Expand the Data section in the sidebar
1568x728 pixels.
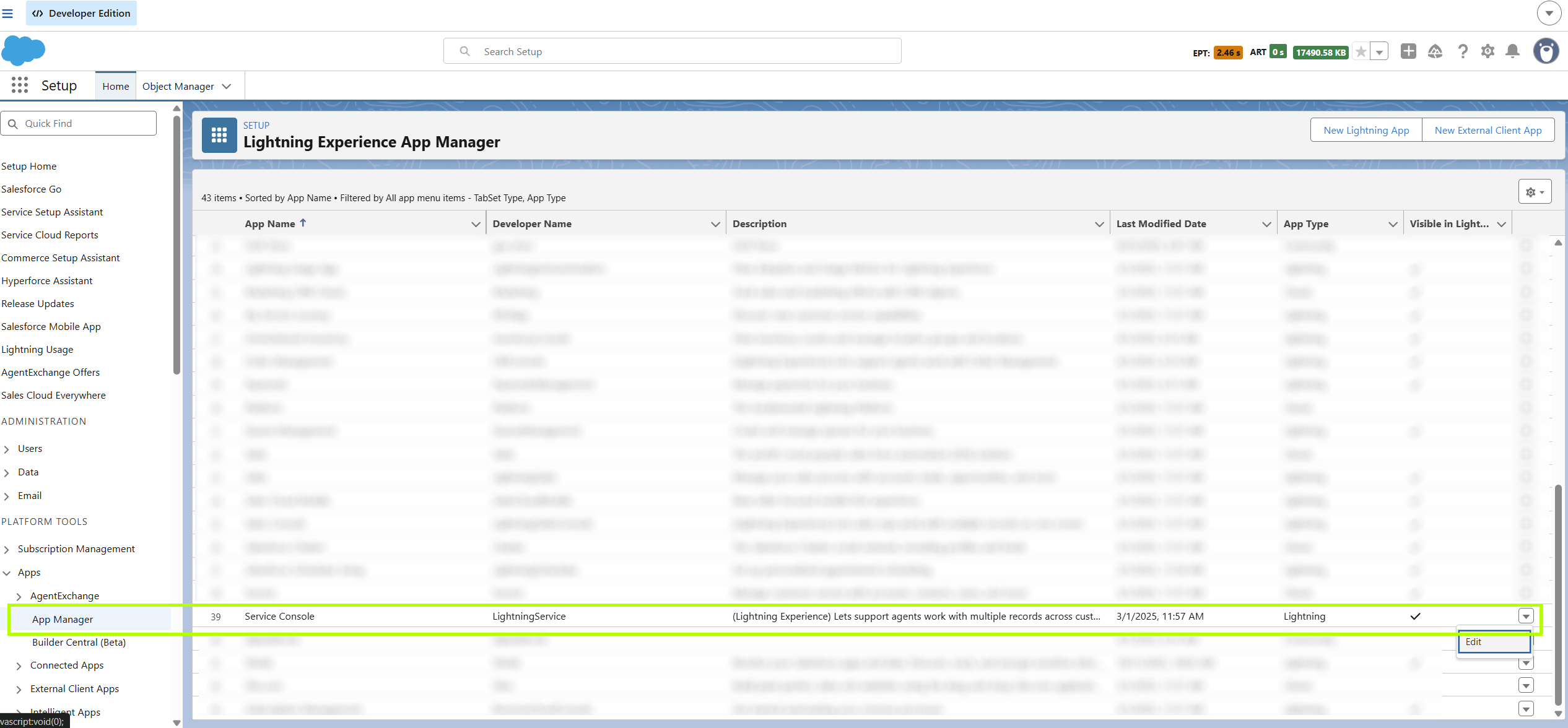7,472
